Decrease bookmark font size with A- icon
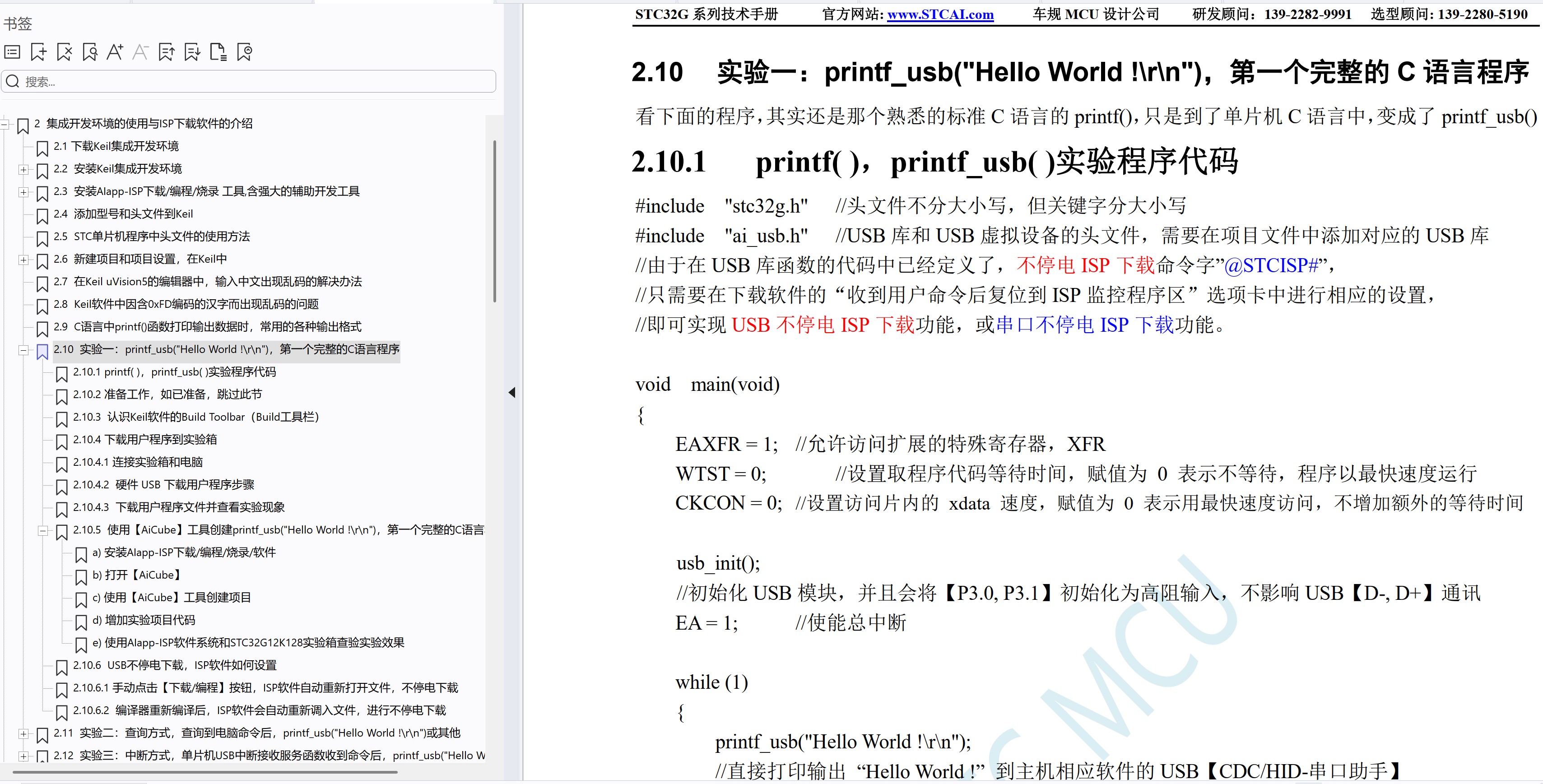 coord(141,52)
